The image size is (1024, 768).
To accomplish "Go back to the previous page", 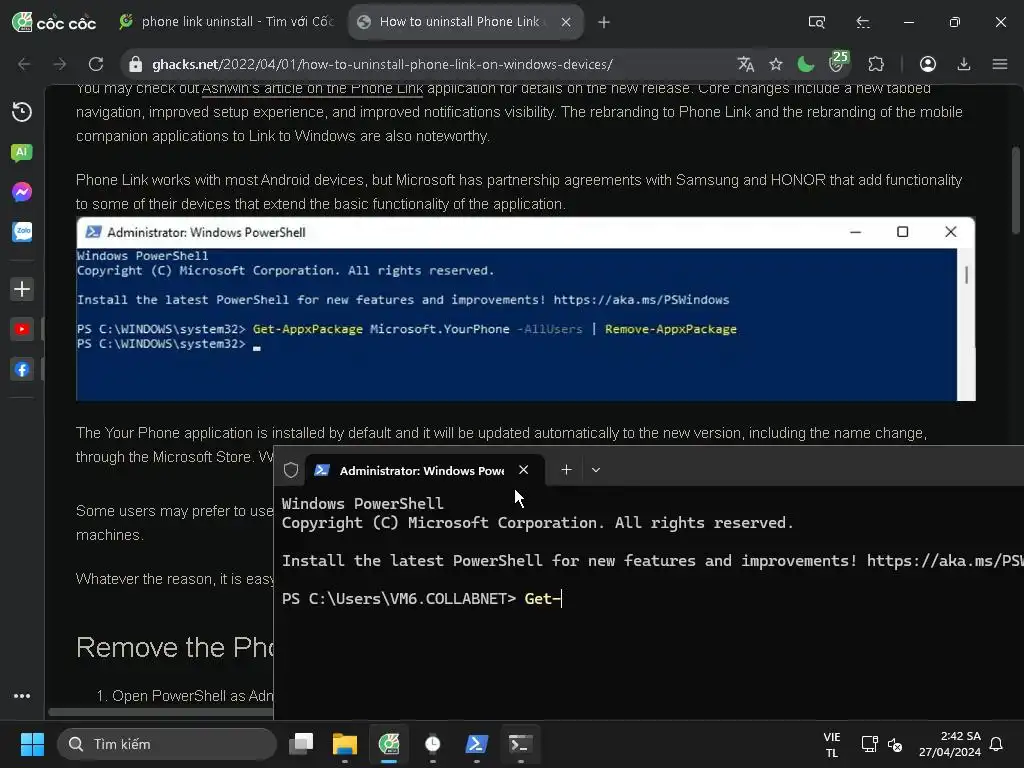I will pos(24,64).
